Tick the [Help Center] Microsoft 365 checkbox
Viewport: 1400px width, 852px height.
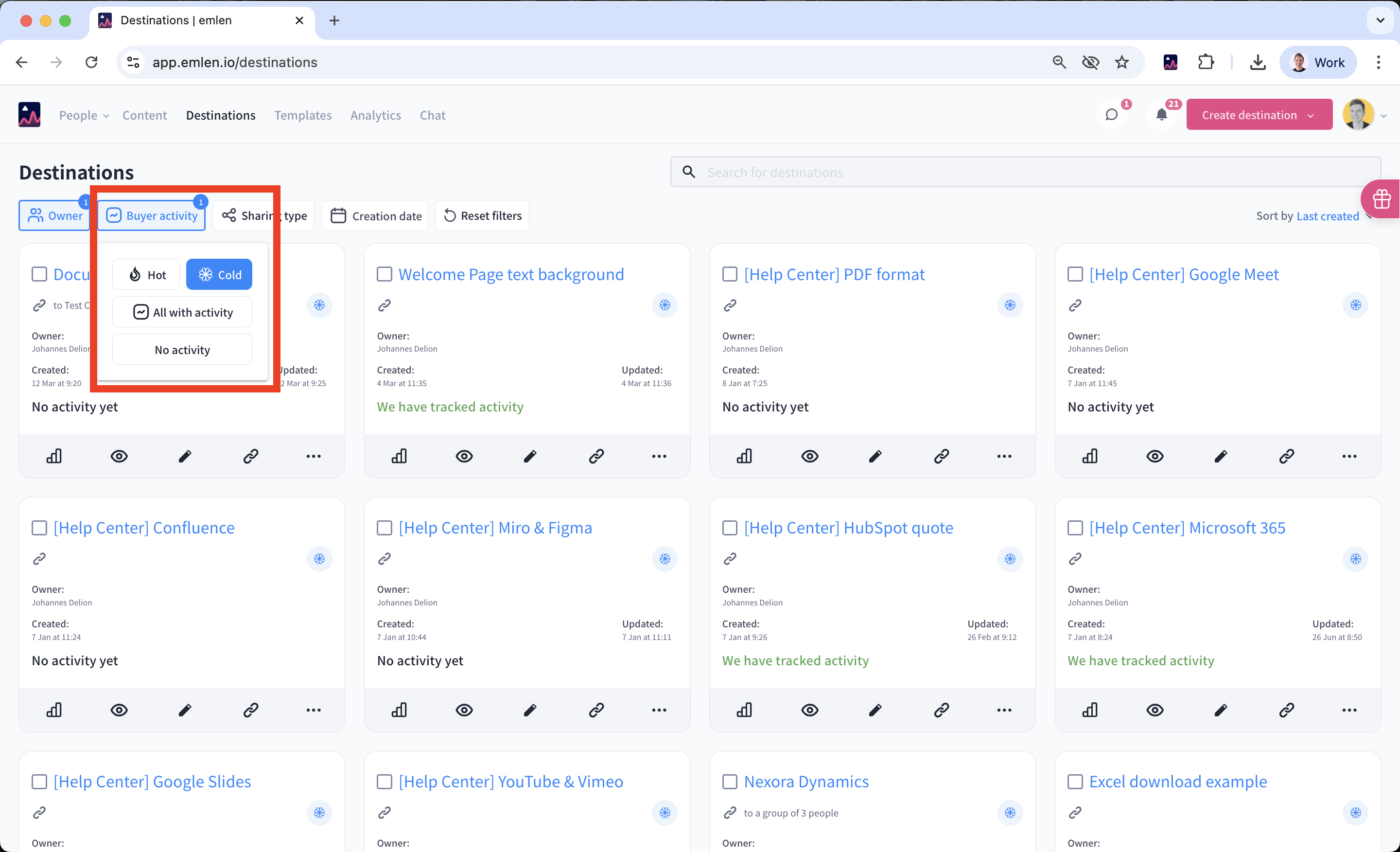pos(1075,528)
